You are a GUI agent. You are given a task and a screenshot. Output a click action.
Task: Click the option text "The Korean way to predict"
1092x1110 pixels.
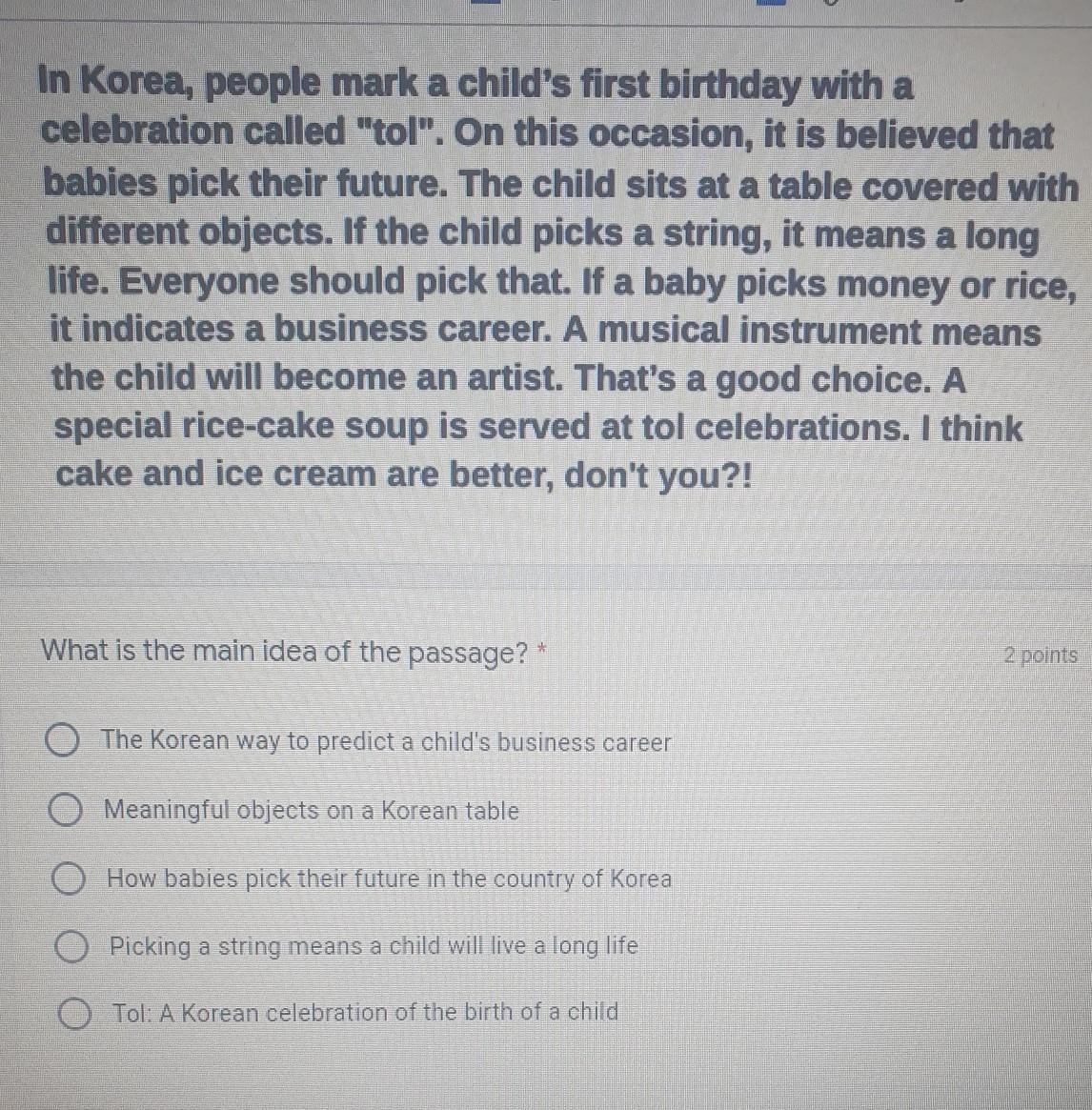click(x=248, y=740)
